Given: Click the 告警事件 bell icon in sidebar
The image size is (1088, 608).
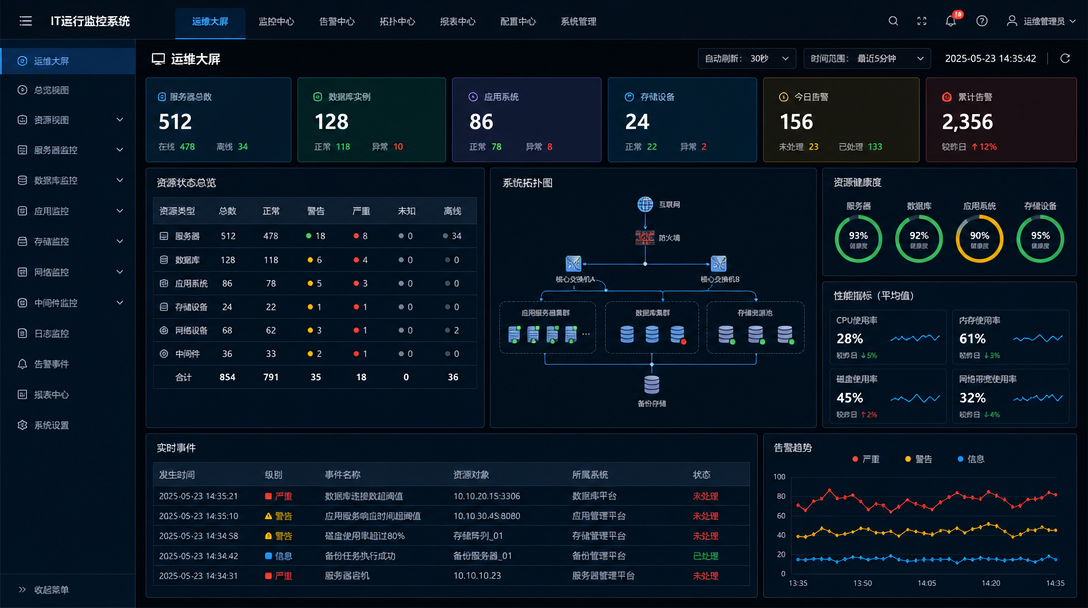Looking at the screenshot, I should 22,364.
